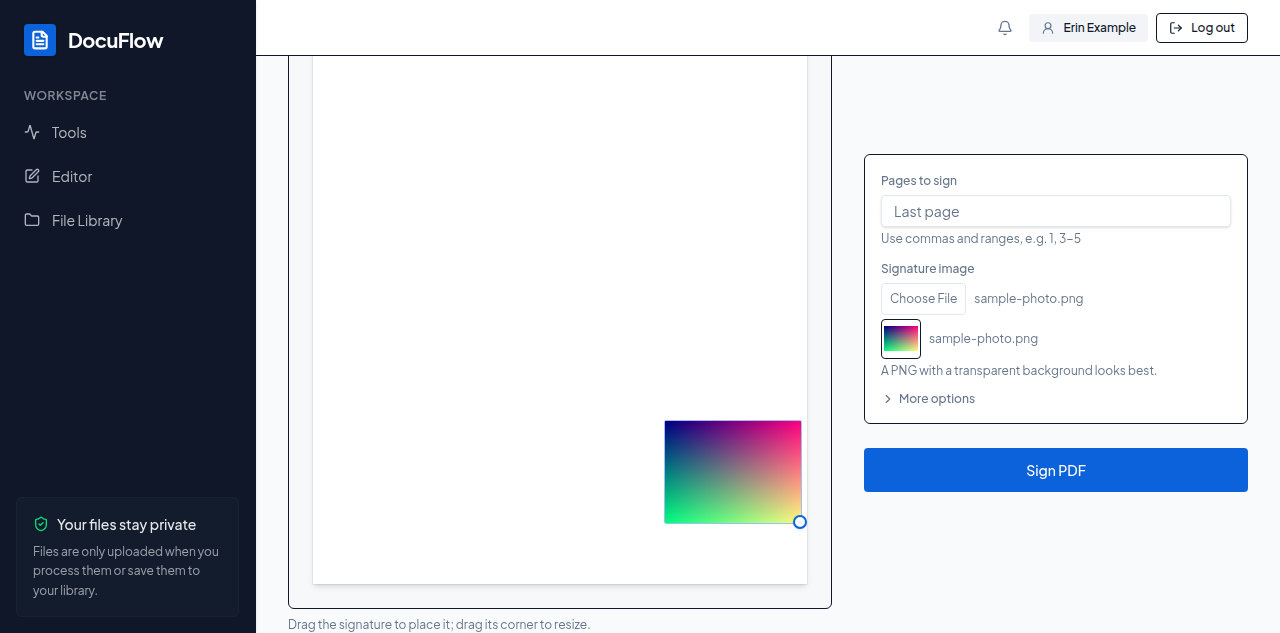Click the WORKSPACE section heading
The image size is (1280, 633).
65,96
